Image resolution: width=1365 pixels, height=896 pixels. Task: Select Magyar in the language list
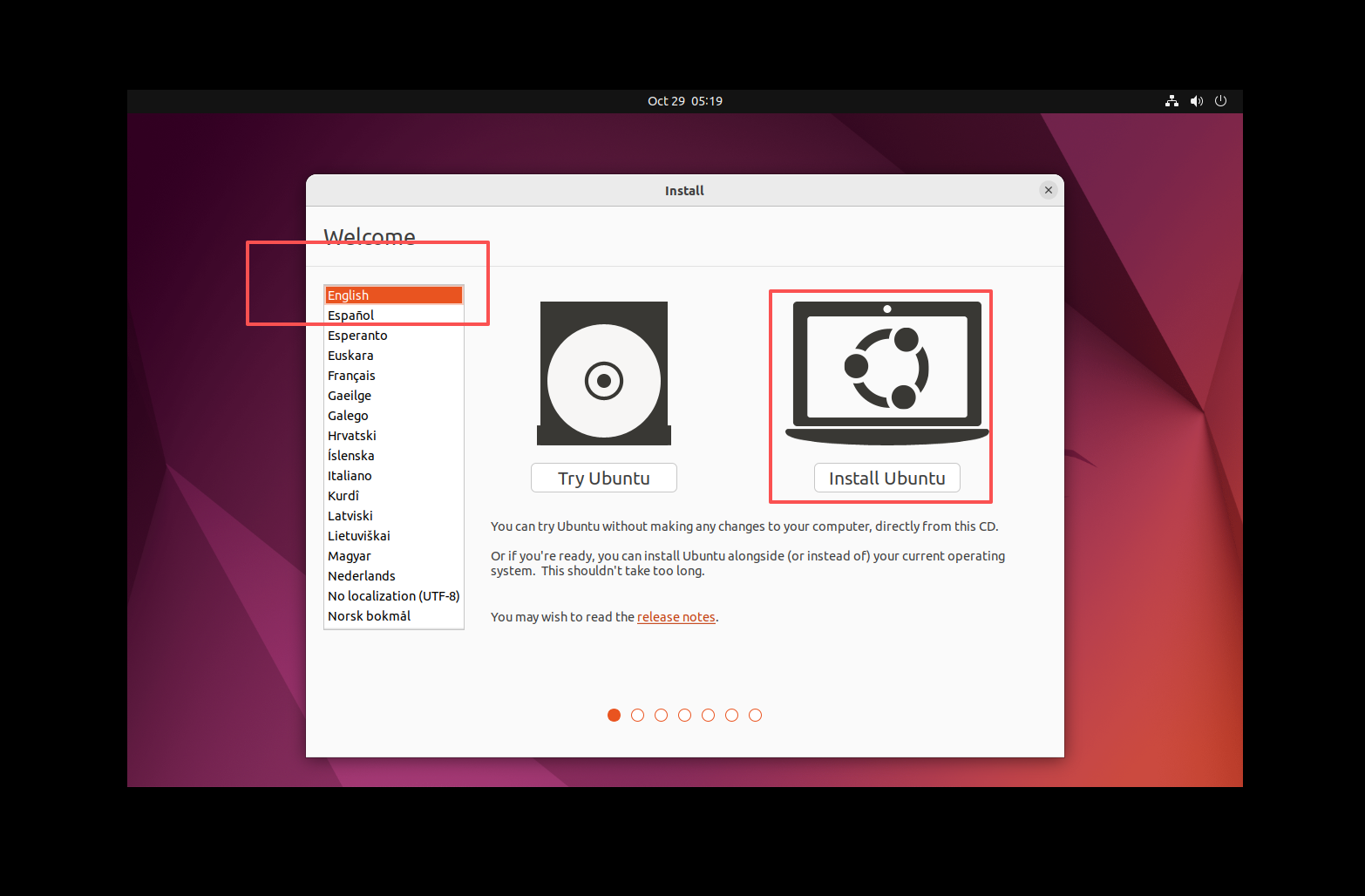394,556
